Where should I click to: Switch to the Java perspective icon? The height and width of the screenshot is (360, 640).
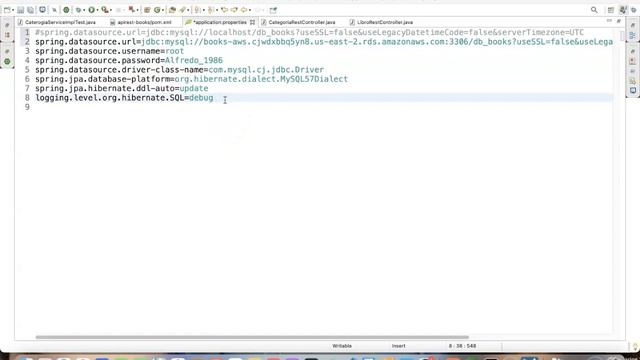click(623, 10)
